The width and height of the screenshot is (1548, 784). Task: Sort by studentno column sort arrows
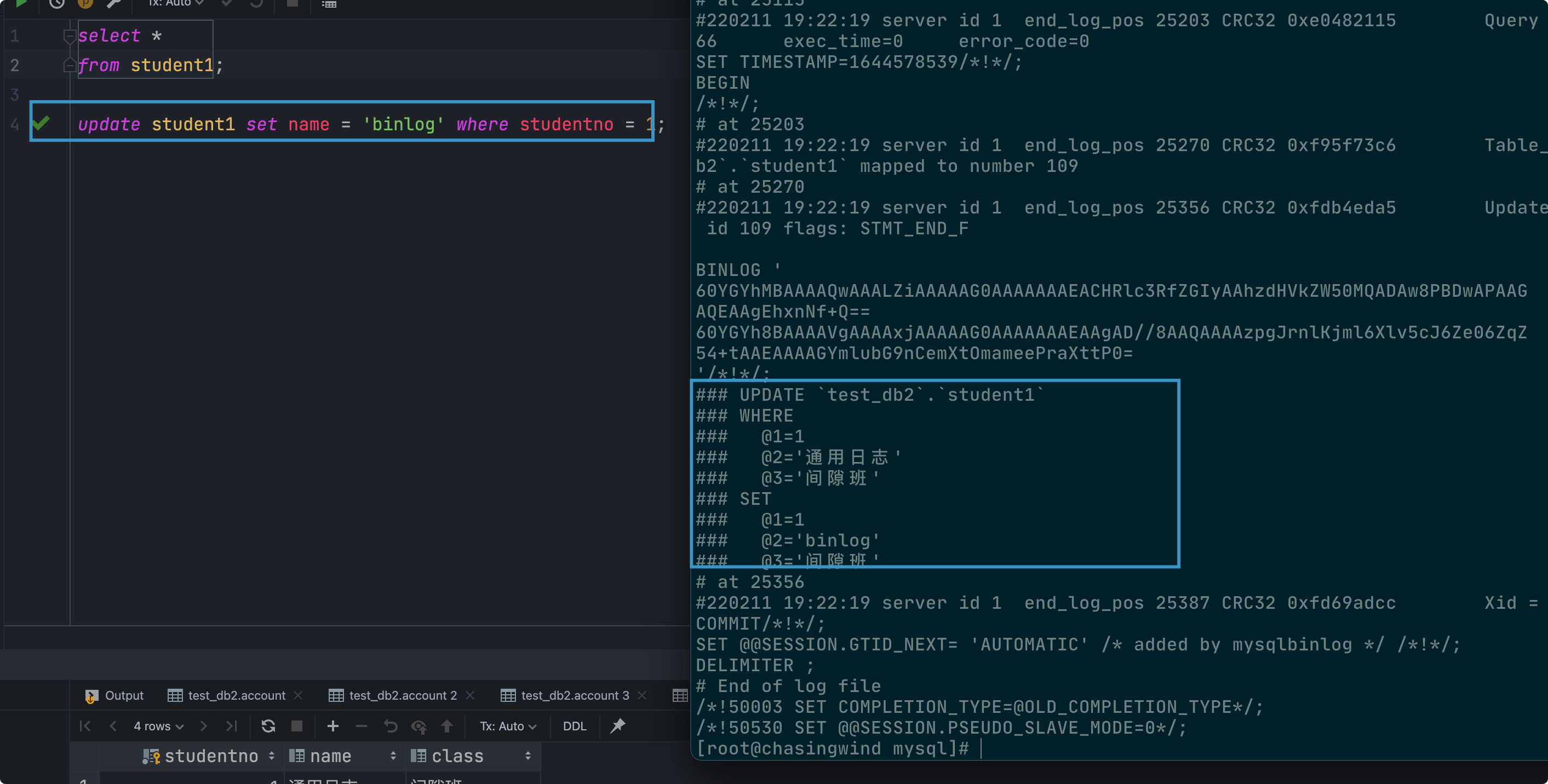(x=272, y=756)
